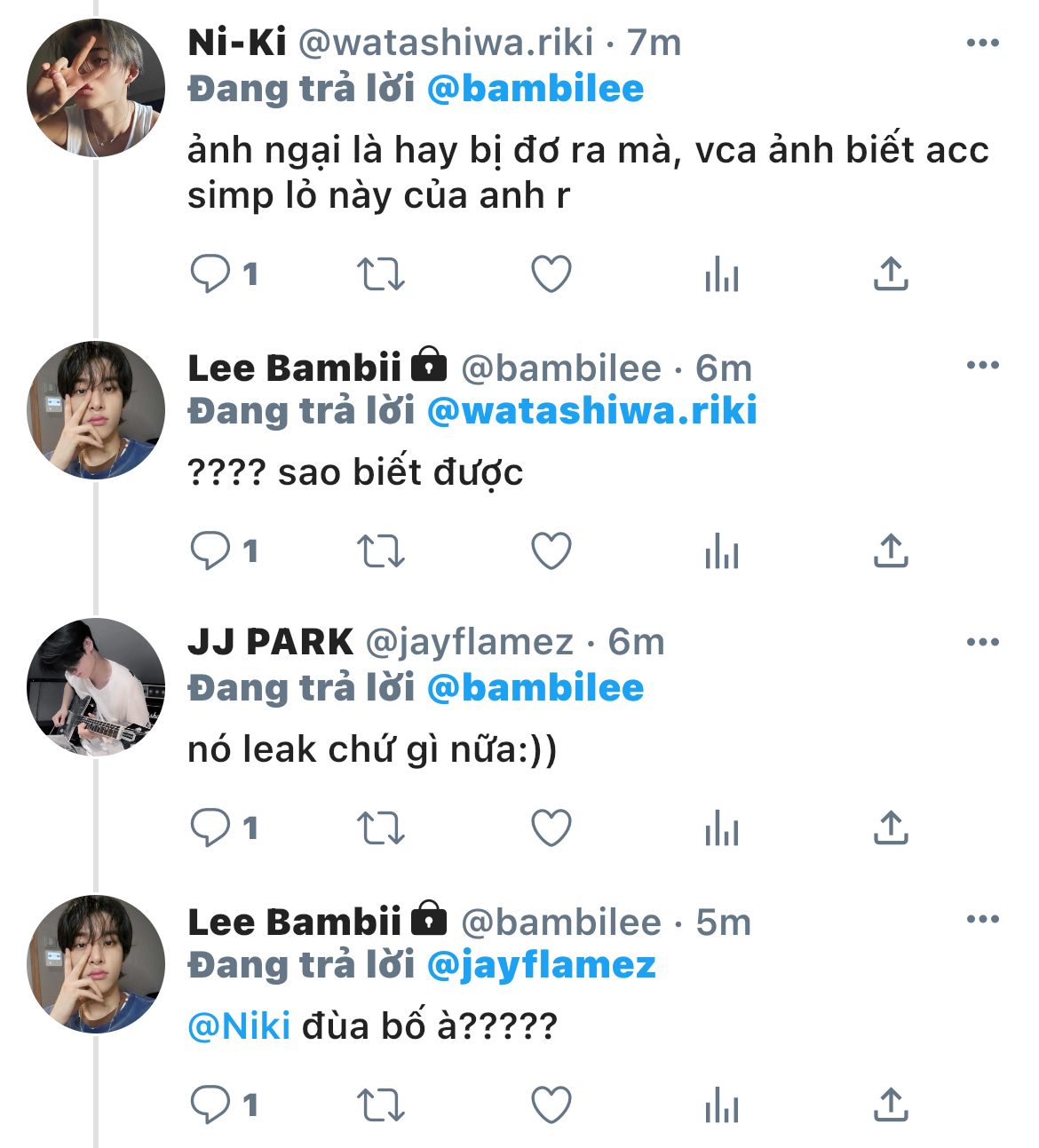1039x1148 pixels.
Task: Open more options on Ni-Ki's tweet
Action: click(982, 44)
